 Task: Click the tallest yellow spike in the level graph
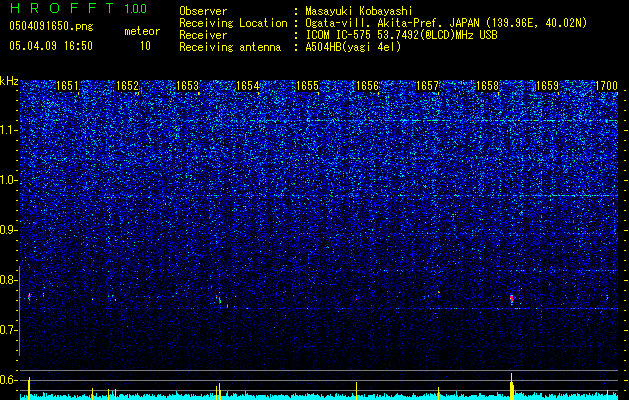tap(511, 386)
